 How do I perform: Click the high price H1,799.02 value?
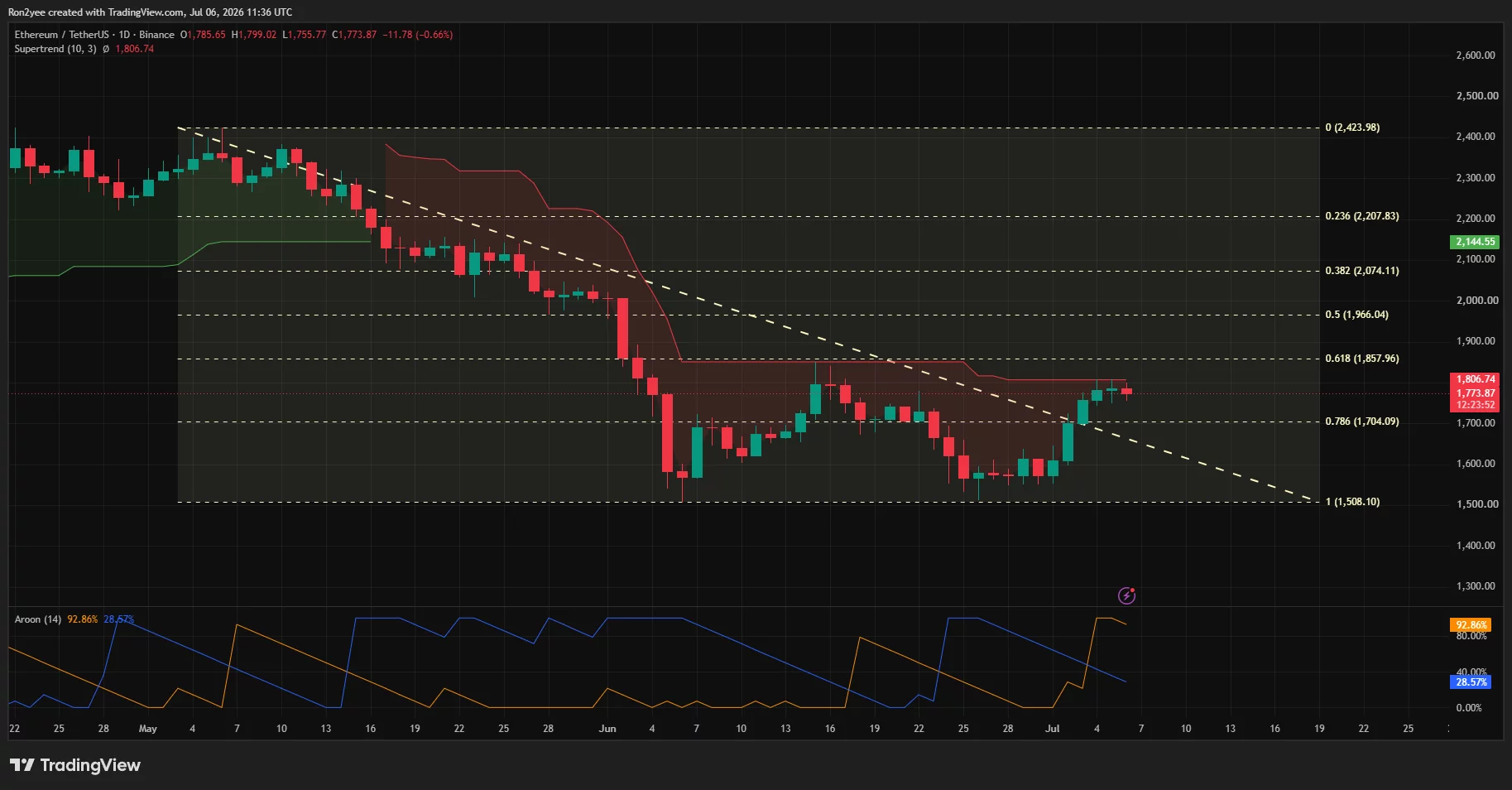coord(254,35)
